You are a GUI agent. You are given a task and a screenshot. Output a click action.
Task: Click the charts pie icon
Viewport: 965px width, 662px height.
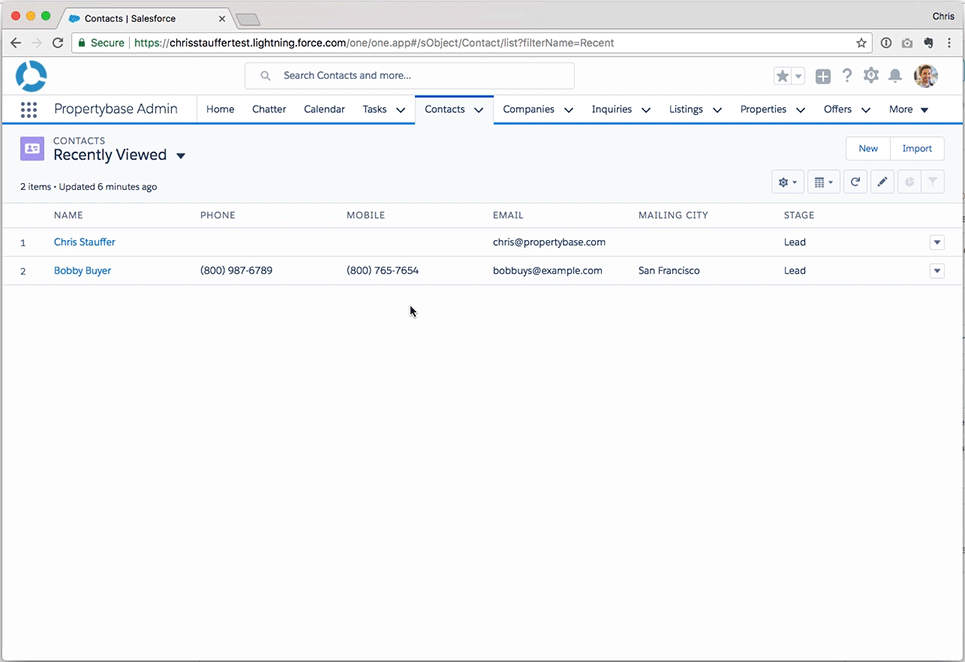pos(909,182)
